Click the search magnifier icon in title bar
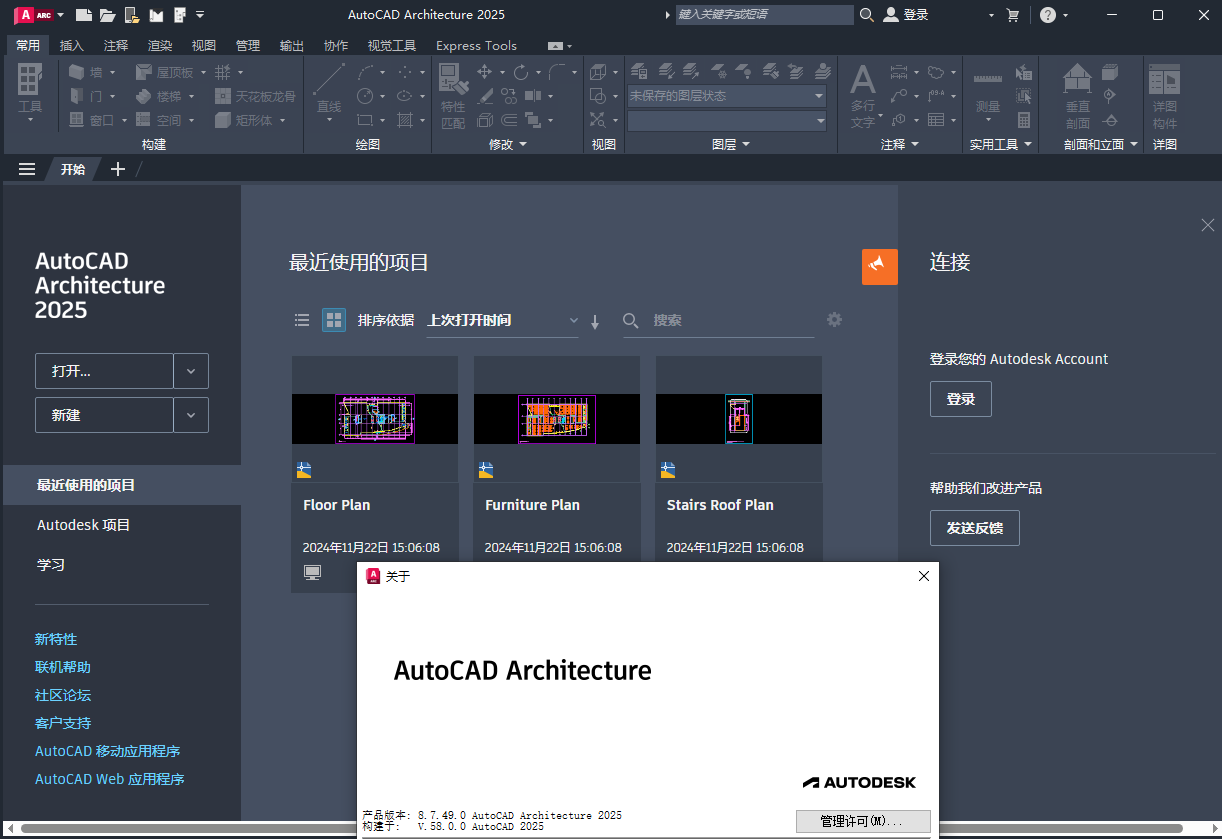Viewport: 1222px width, 839px height. [866, 15]
